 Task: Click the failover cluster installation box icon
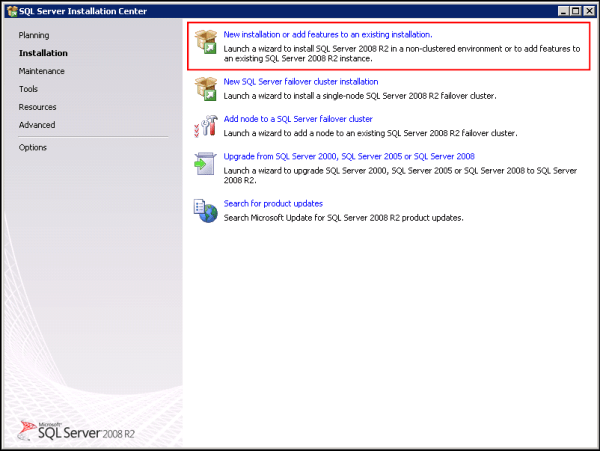(206, 88)
